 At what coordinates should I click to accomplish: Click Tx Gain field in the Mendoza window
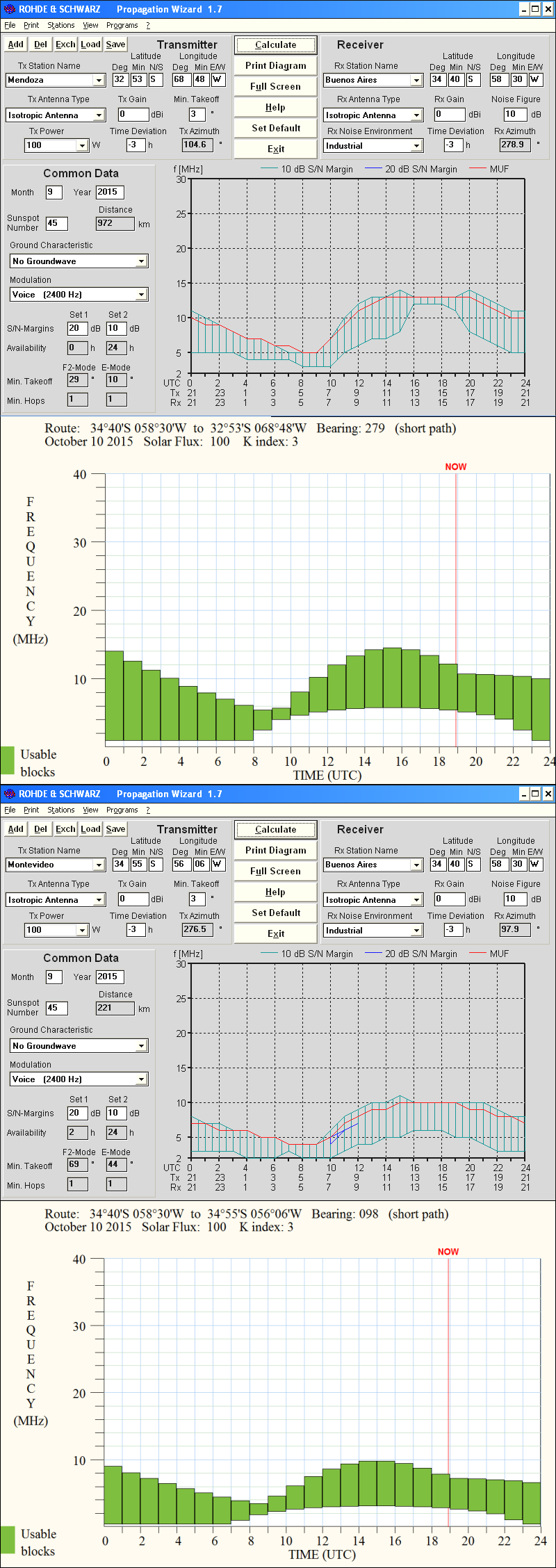(133, 114)
